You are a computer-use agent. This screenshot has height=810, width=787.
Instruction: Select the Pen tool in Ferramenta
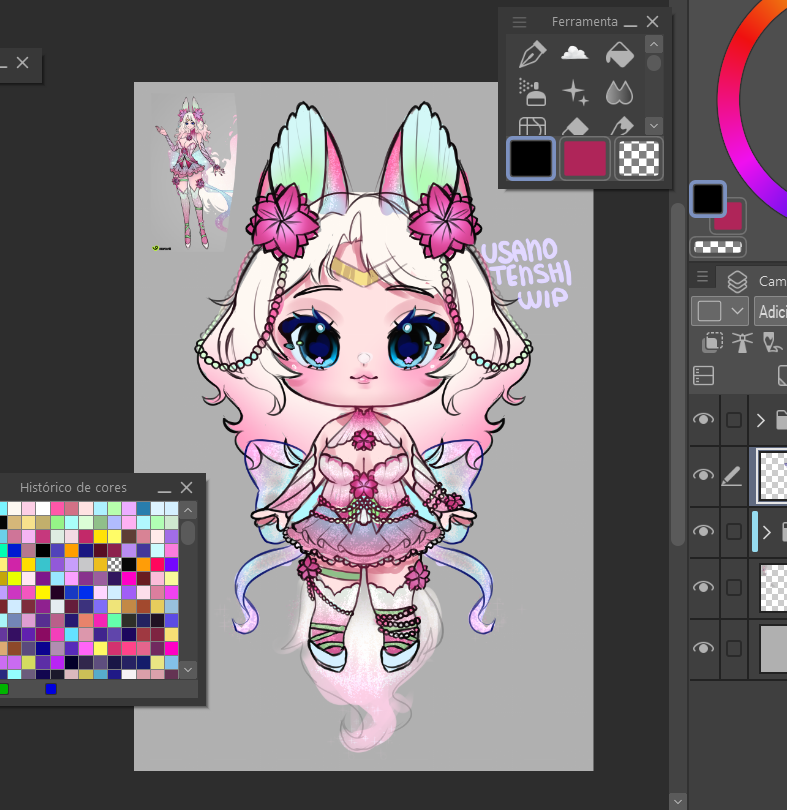[533, 54]
